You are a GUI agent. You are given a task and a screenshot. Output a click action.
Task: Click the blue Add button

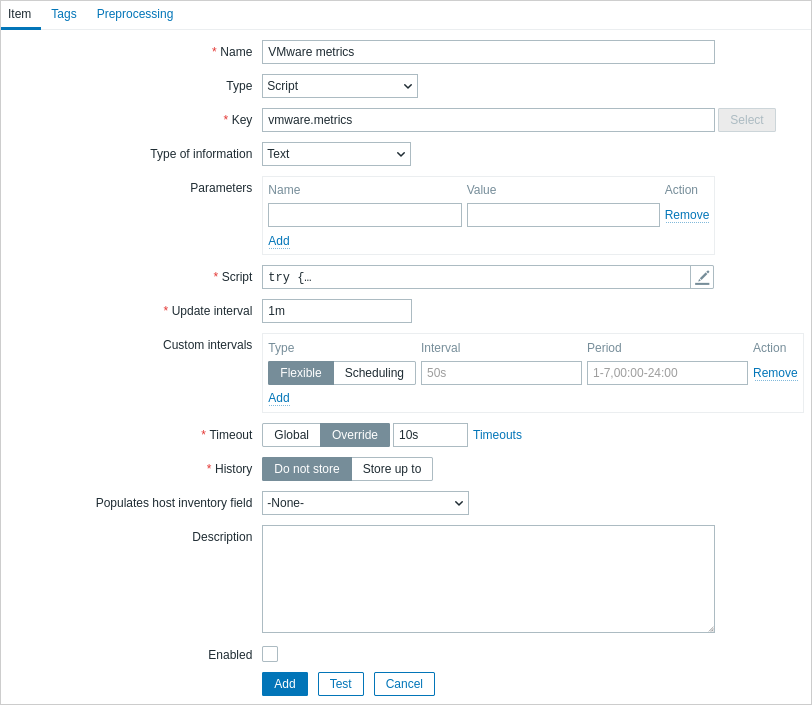point(285,684)
